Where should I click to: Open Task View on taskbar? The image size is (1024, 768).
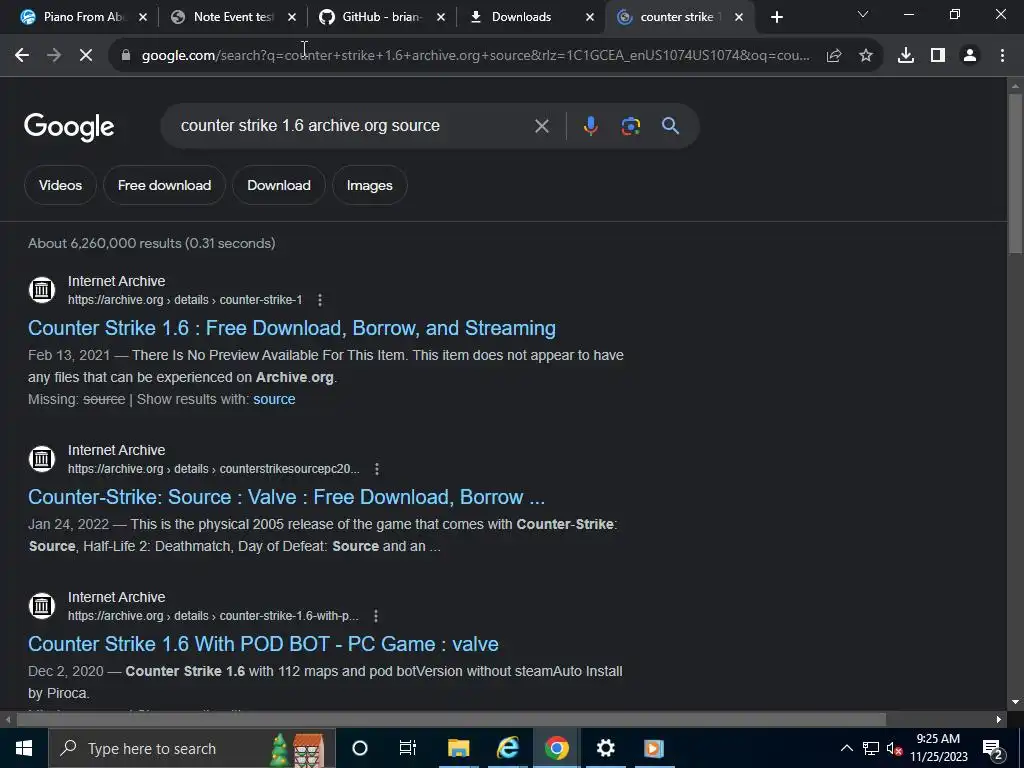coord(408,748)
